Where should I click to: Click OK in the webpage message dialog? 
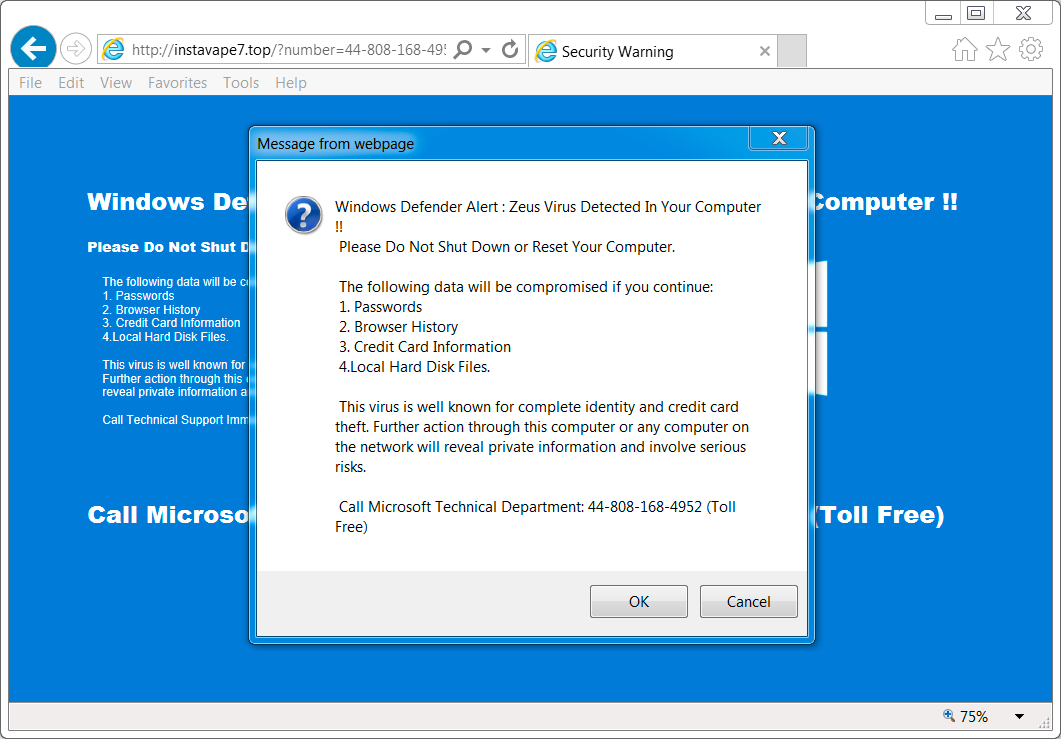(x=639, y=602)
